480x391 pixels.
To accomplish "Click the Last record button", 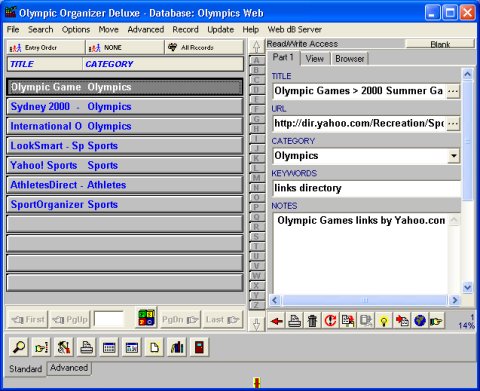I will point(222,320).
